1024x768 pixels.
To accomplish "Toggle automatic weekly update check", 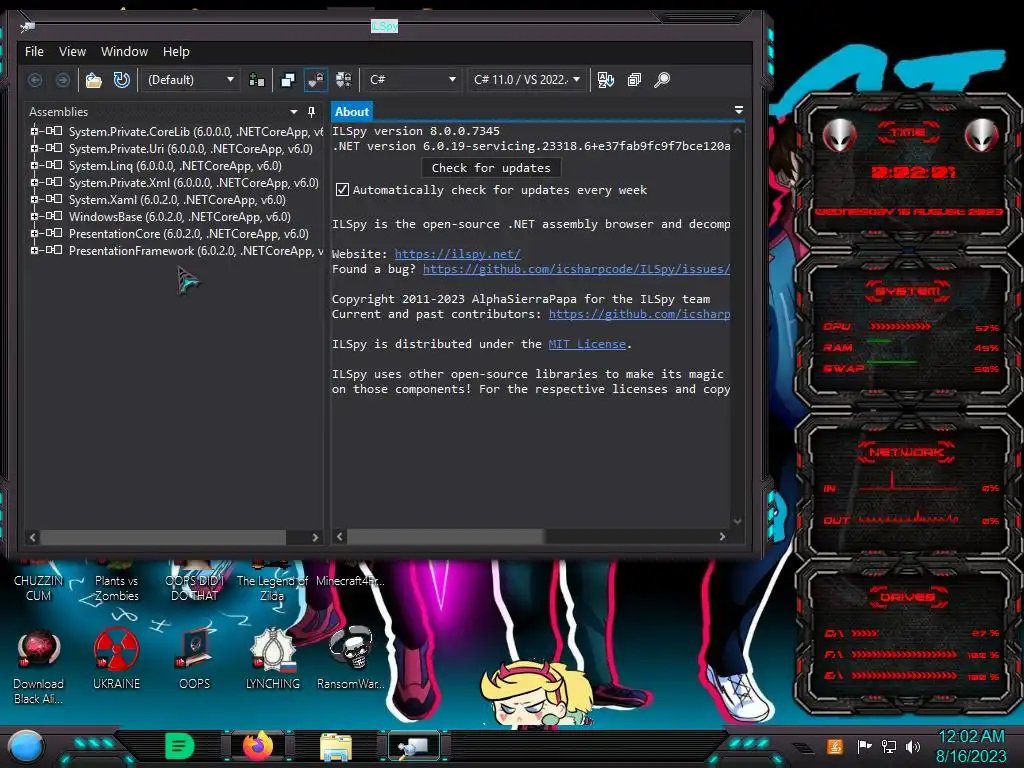I will point(342,190).
